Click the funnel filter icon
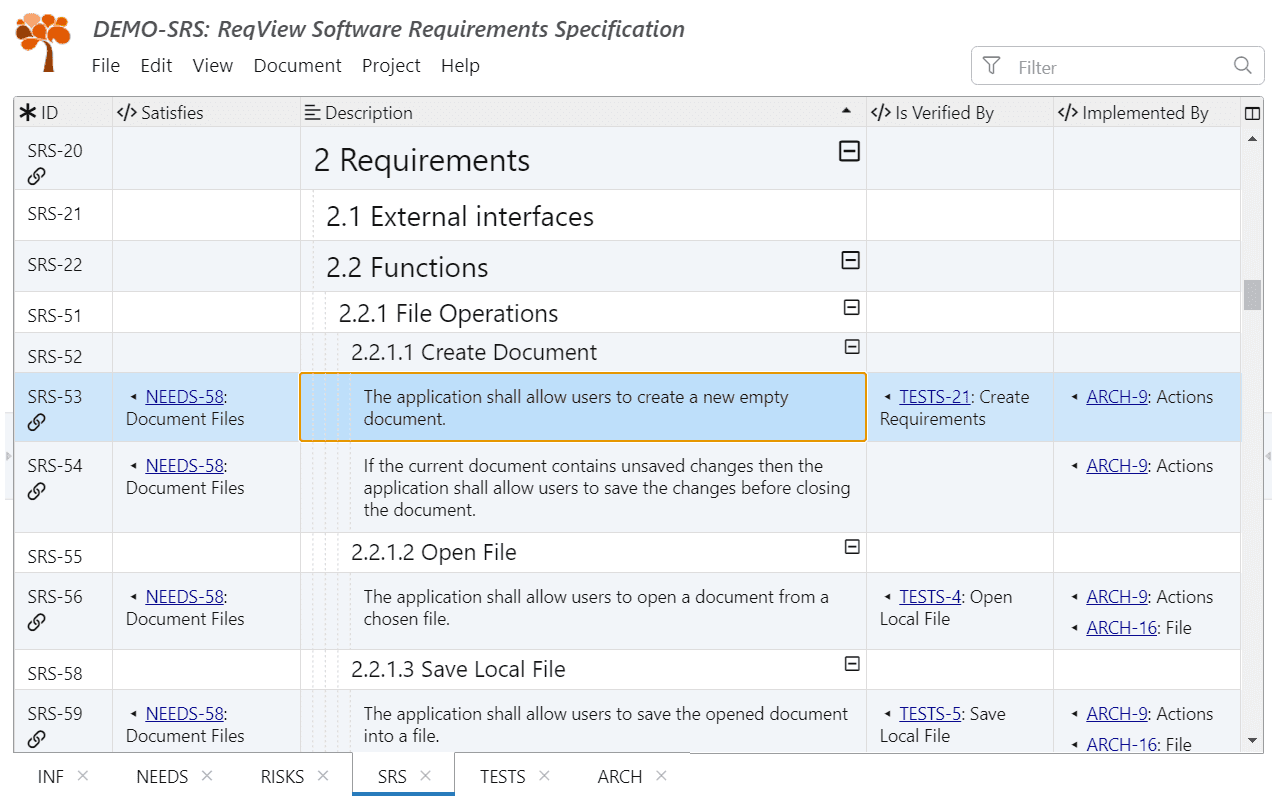The width and height of the screenshot is (1274, 800). [991, 66]
